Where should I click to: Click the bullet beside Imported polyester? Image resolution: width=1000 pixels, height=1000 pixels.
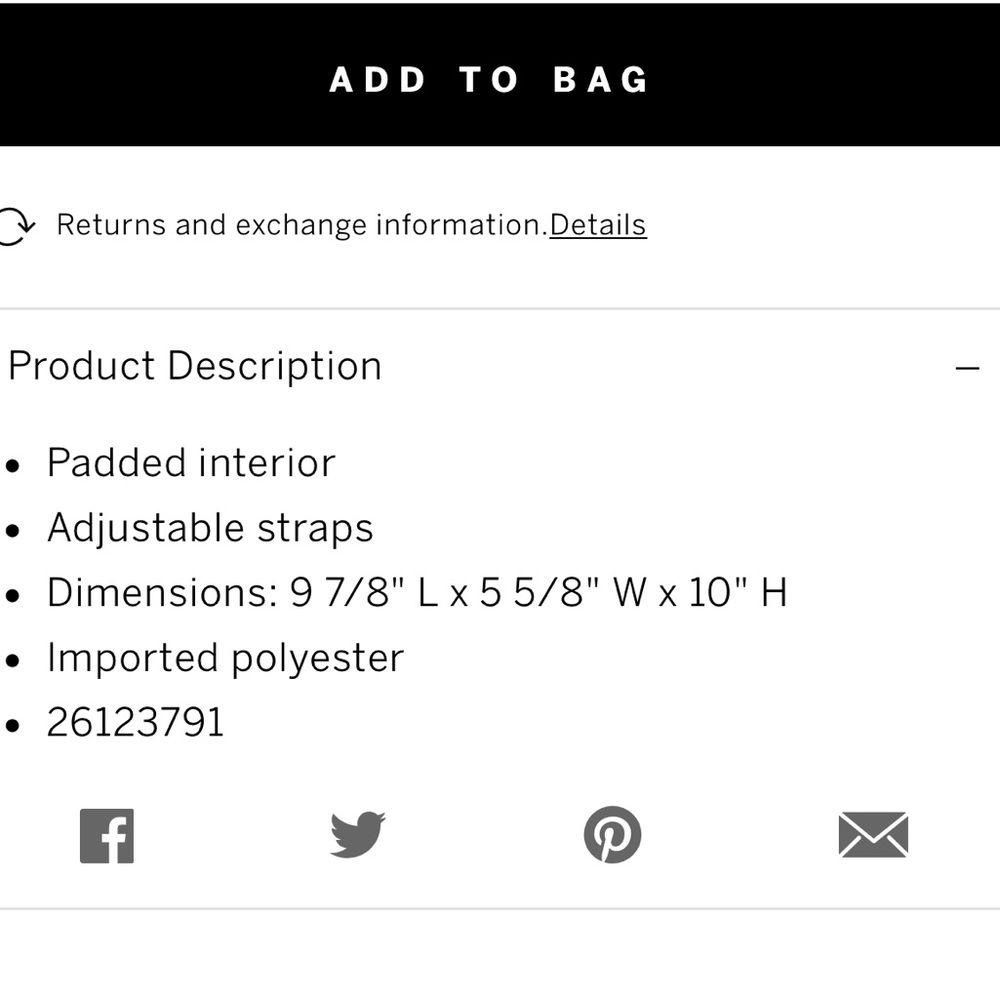12,661
